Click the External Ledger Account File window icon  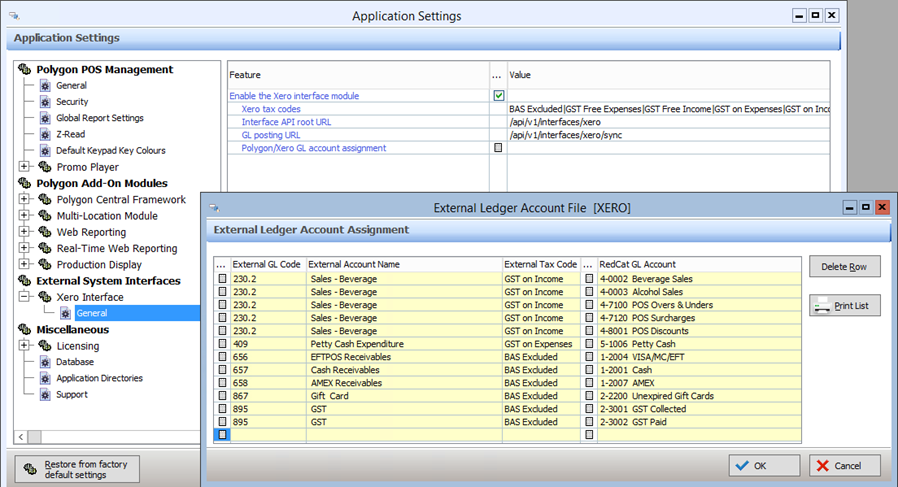pyautogui.click(x=214, y=207)
